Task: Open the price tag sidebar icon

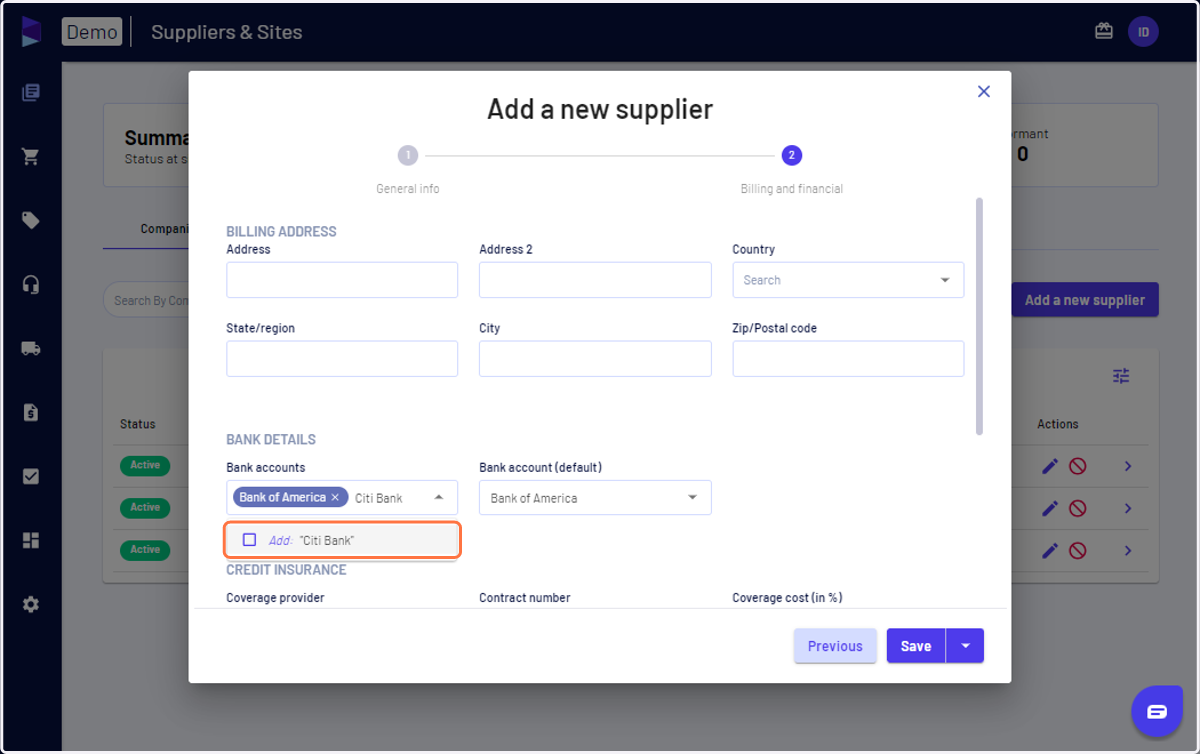Action: click(x=31, y=221)
